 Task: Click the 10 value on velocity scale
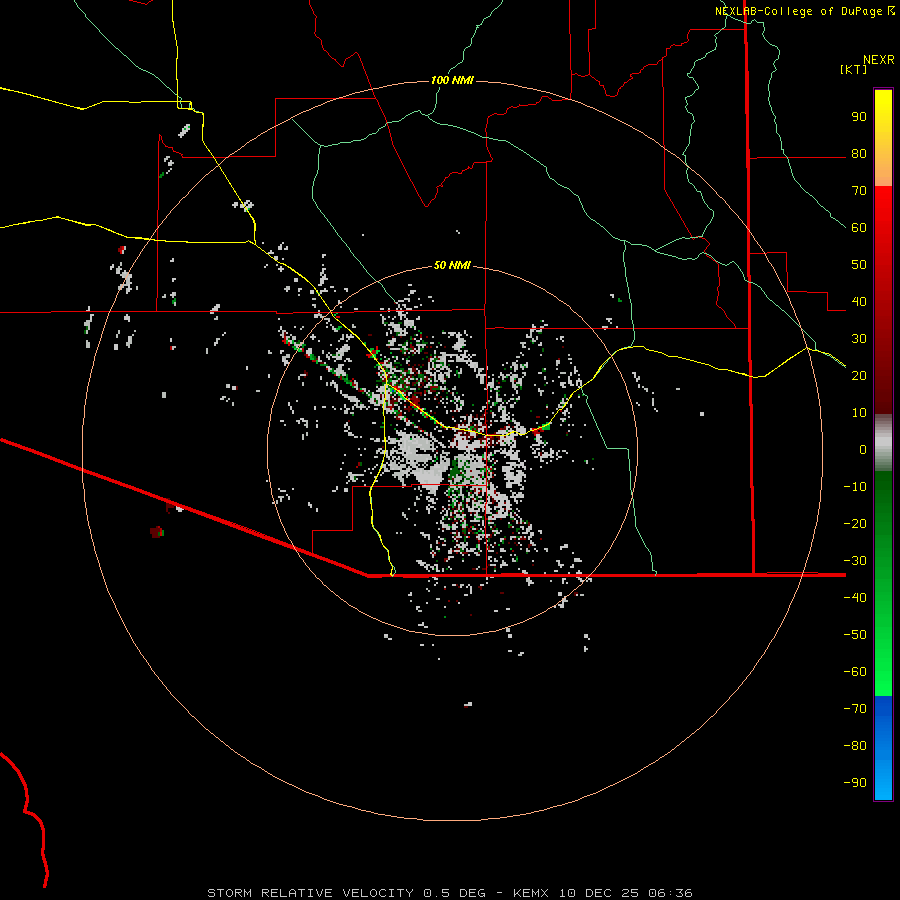point(859,413)
